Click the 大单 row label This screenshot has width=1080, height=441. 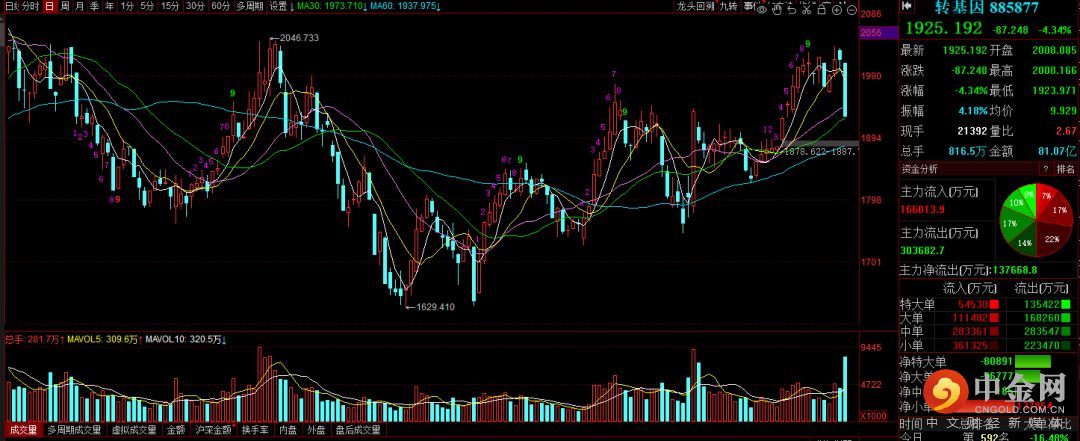coord(913,318)
